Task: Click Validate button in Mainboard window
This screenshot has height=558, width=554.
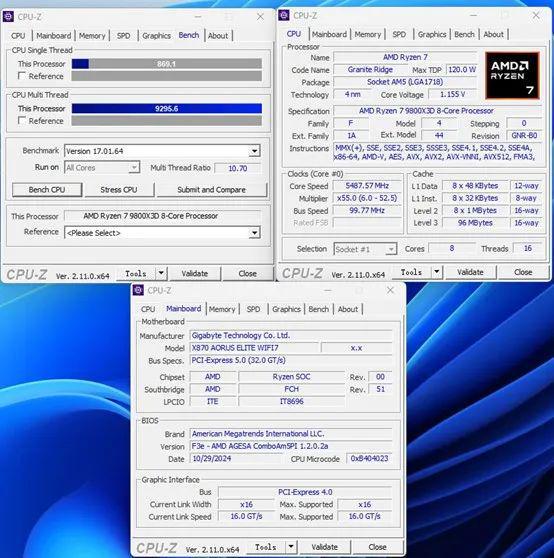Action: click(x=325, y=547)
